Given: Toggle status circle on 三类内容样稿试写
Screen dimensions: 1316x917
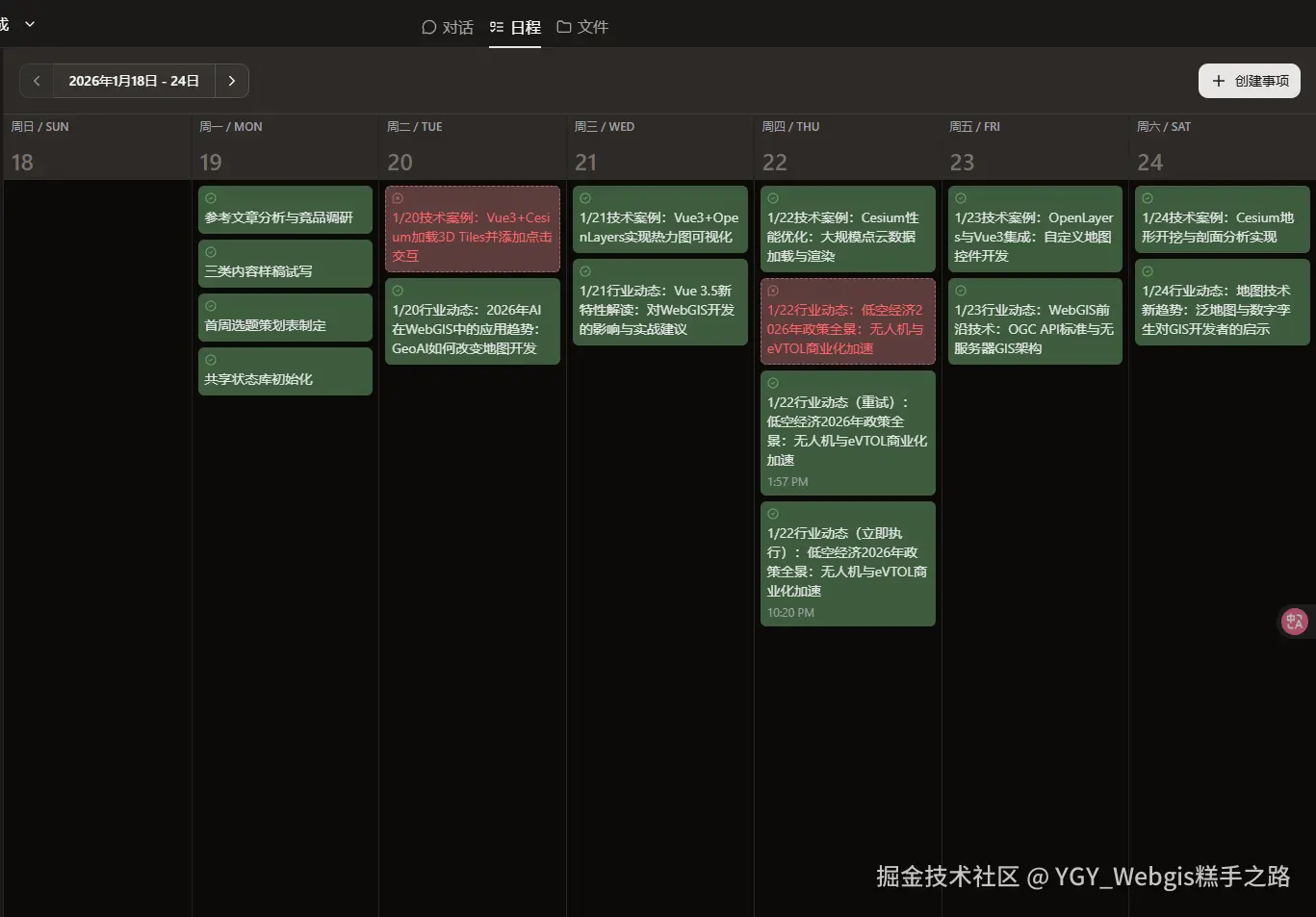Looking at the screenshot, I should [211, 252].
